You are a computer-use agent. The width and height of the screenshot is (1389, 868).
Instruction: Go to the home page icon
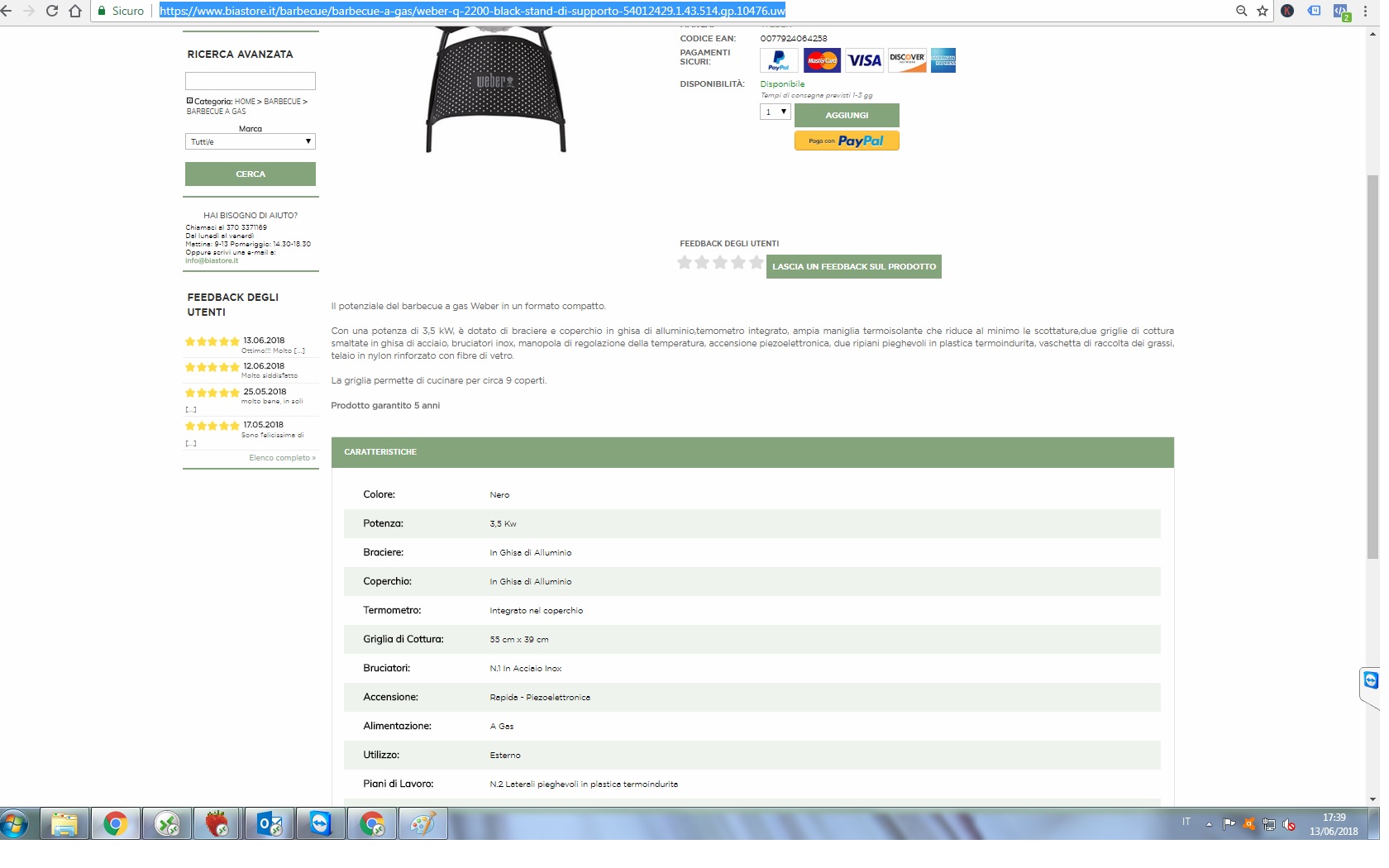pos(75,11)
